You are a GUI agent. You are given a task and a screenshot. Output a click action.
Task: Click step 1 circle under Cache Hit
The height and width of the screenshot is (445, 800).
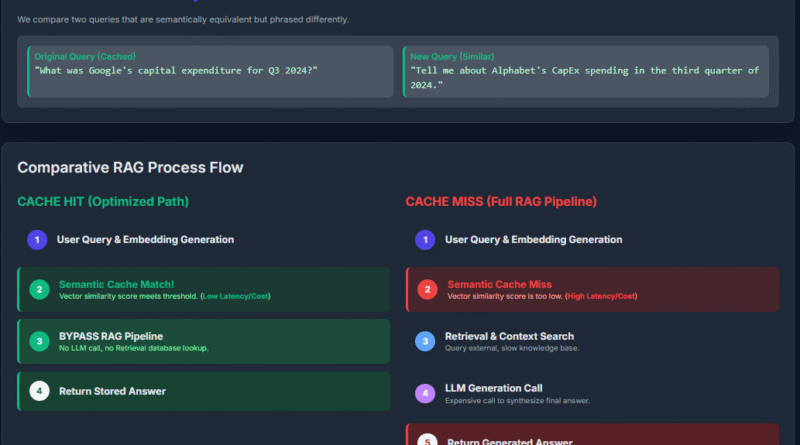click(x=37, y=240)
